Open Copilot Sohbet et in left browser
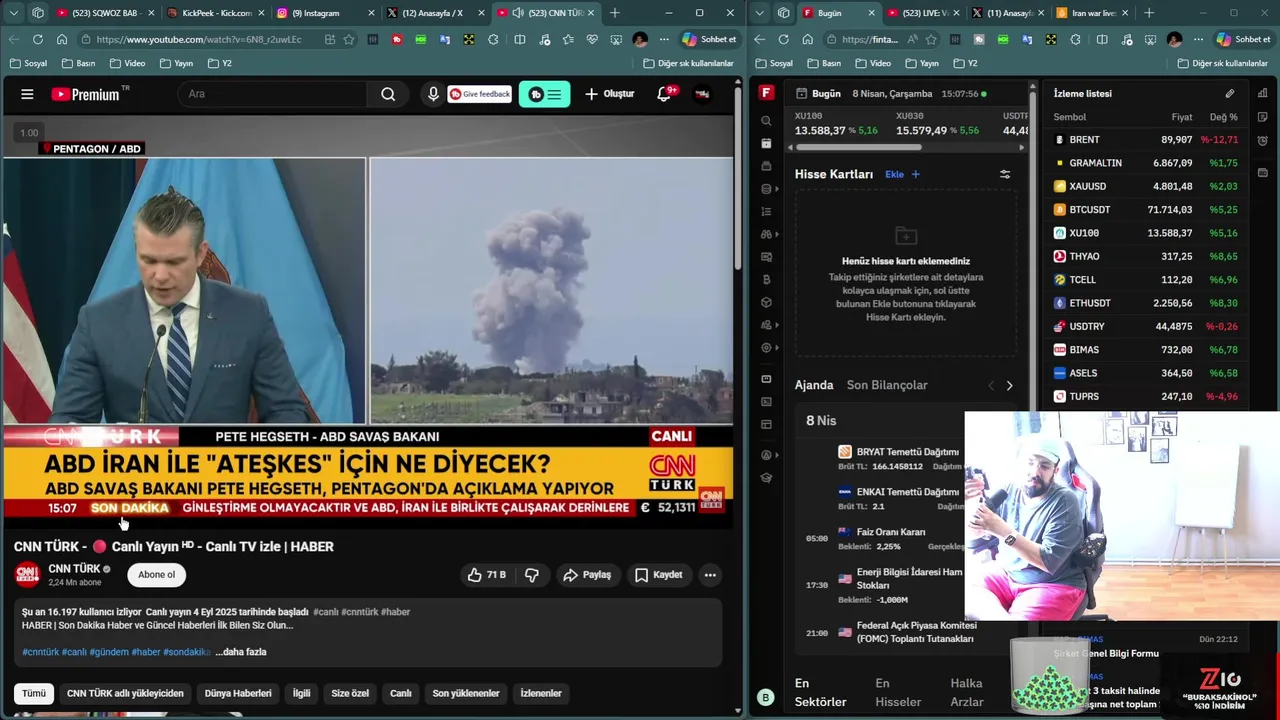 coord(708,39)
